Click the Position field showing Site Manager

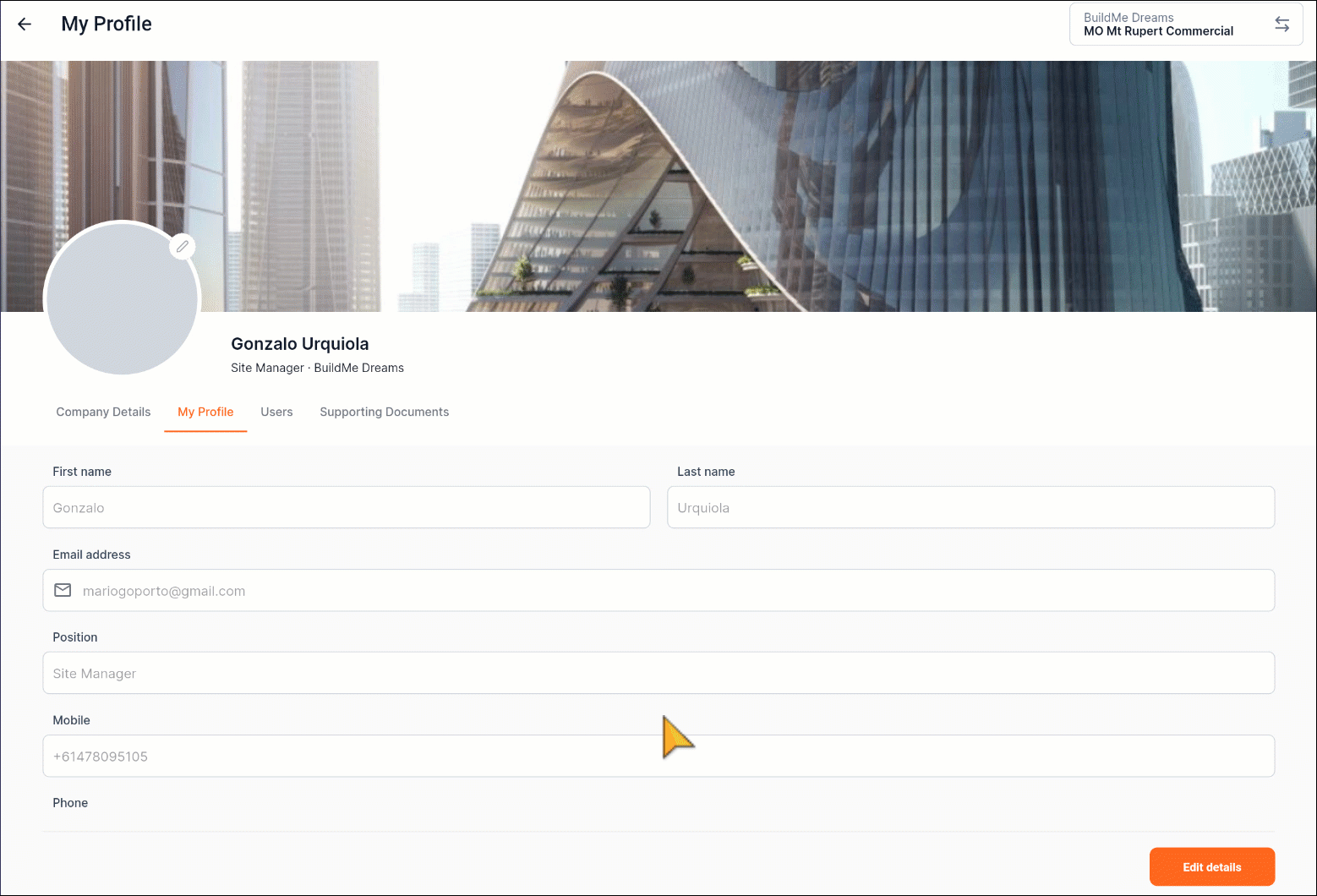click(x=658, y=673)
